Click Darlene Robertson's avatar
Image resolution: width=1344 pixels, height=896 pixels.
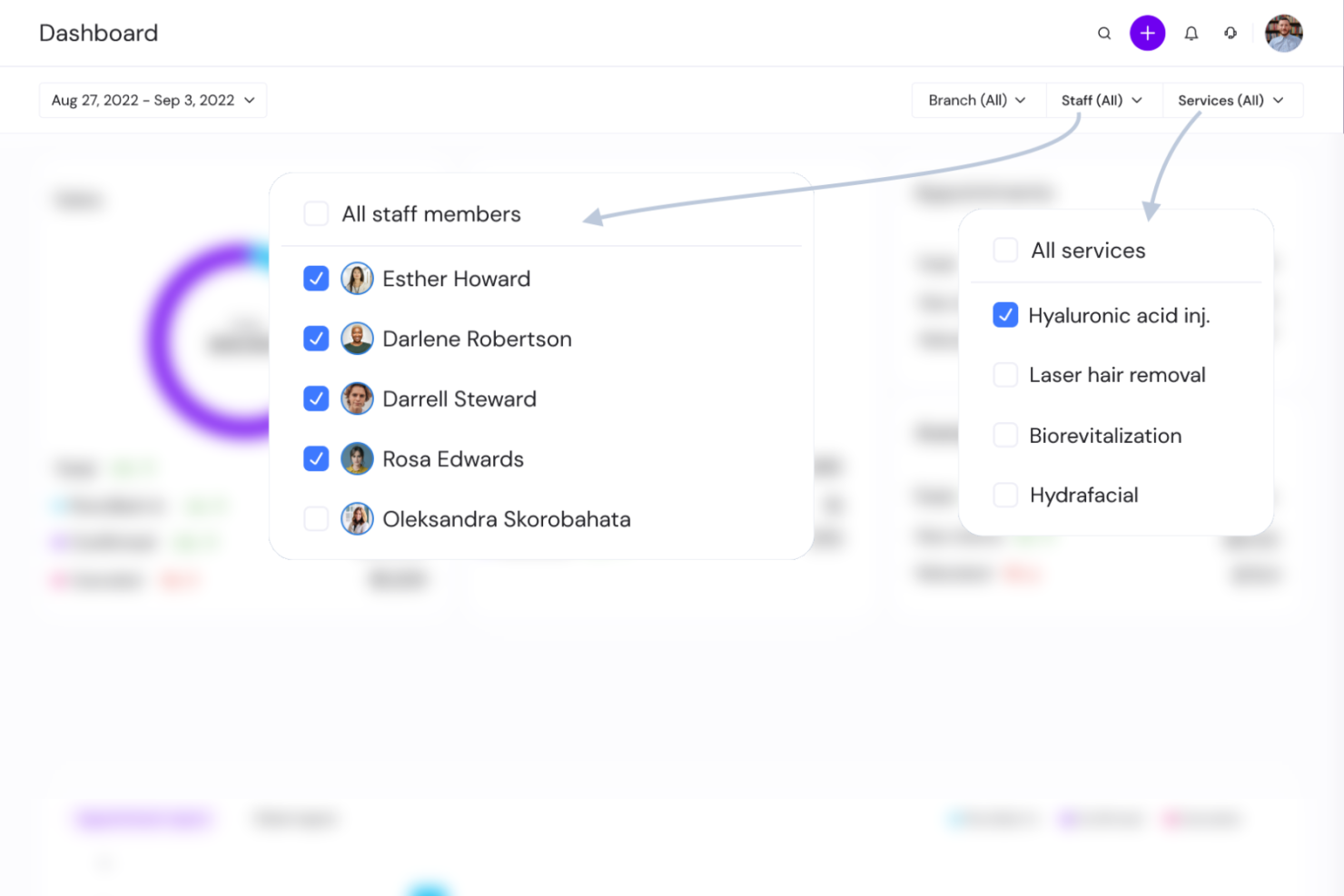(x=357, y=339)
